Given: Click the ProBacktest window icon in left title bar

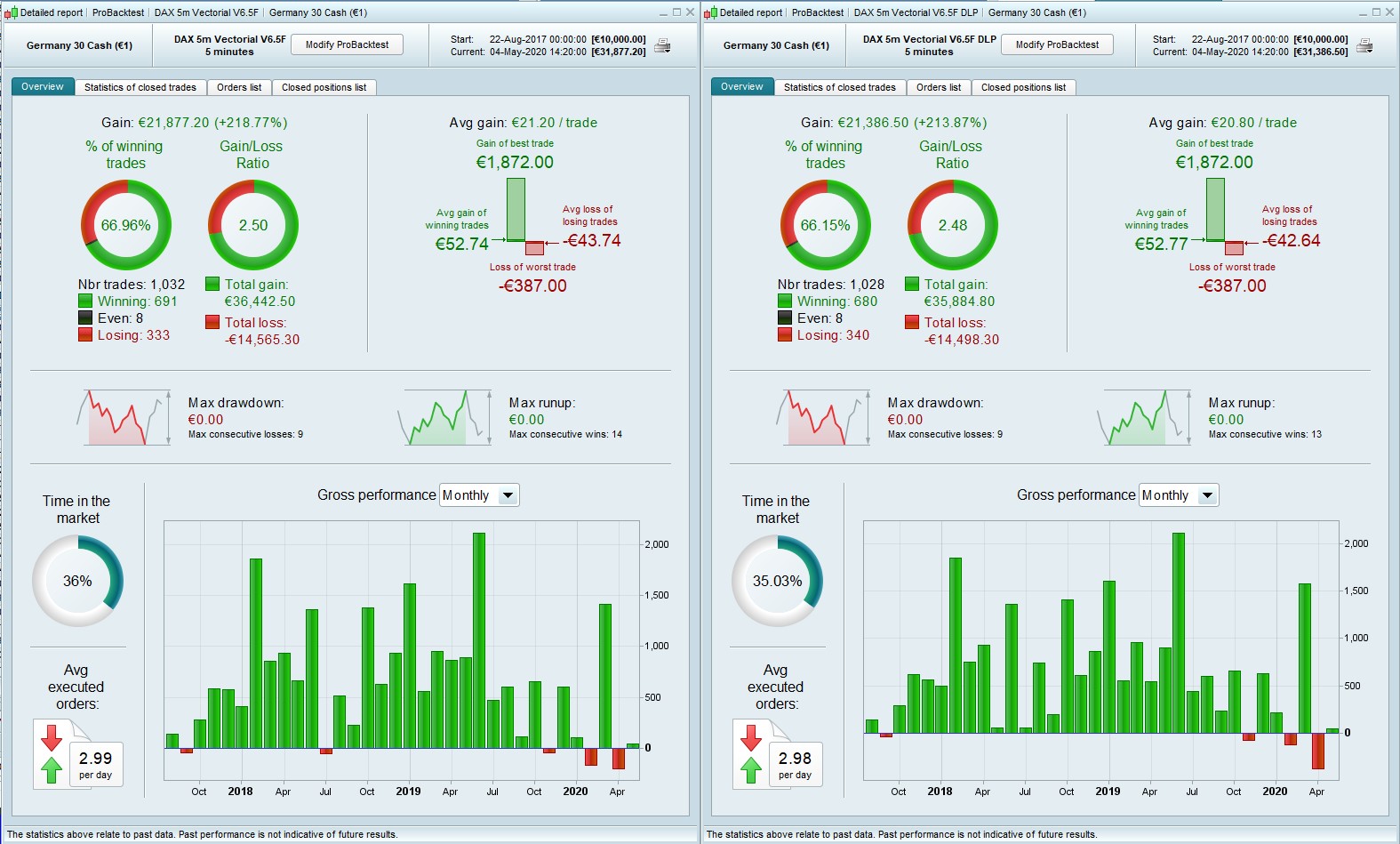Looking at the screenshot, I should [11, 12].
